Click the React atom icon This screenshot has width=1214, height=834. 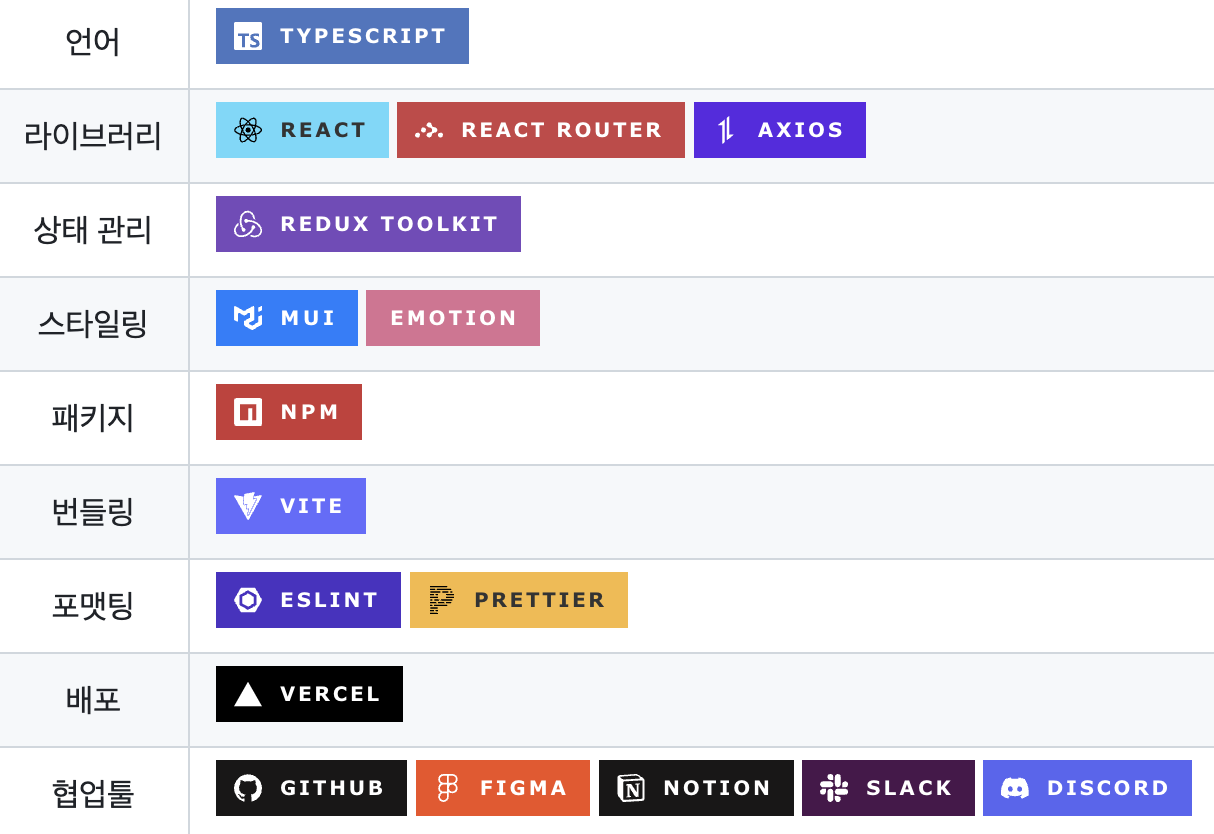[248, 131]
